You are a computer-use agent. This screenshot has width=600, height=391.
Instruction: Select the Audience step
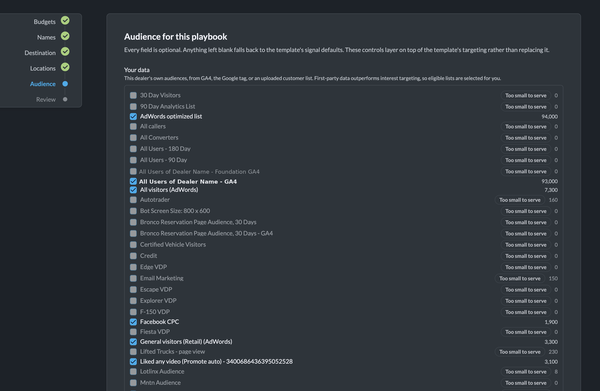click(43, 84)
